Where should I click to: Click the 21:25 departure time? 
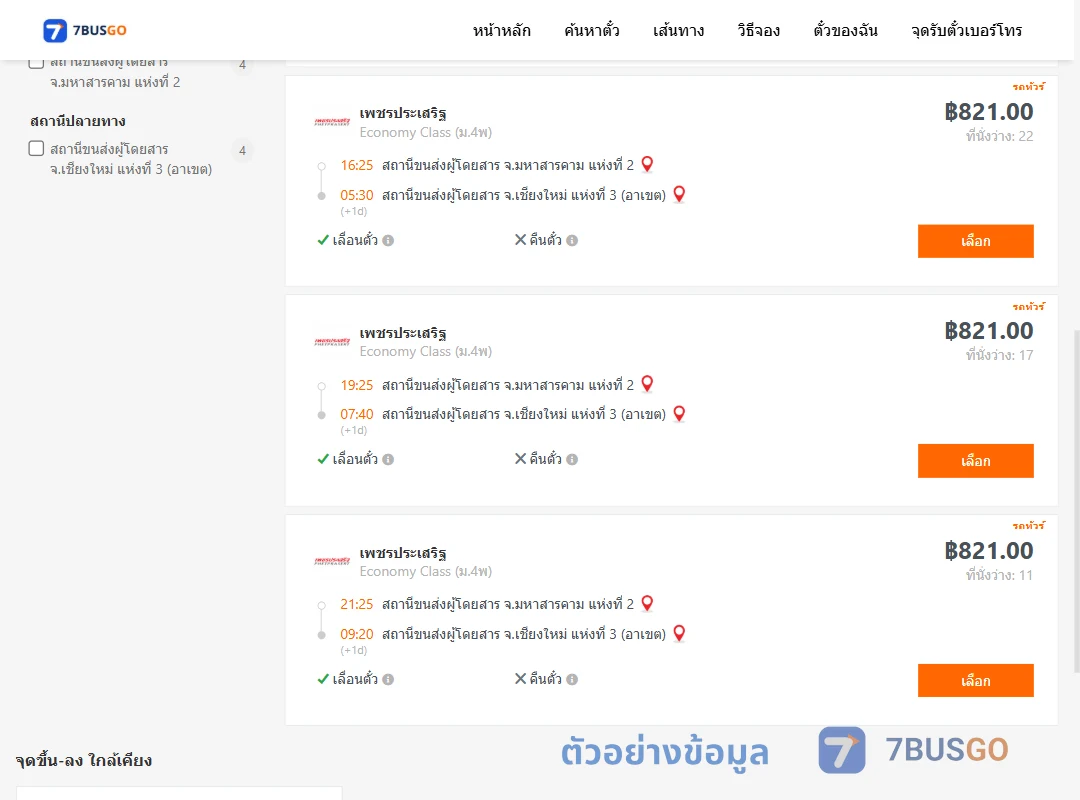pos(356,604)
